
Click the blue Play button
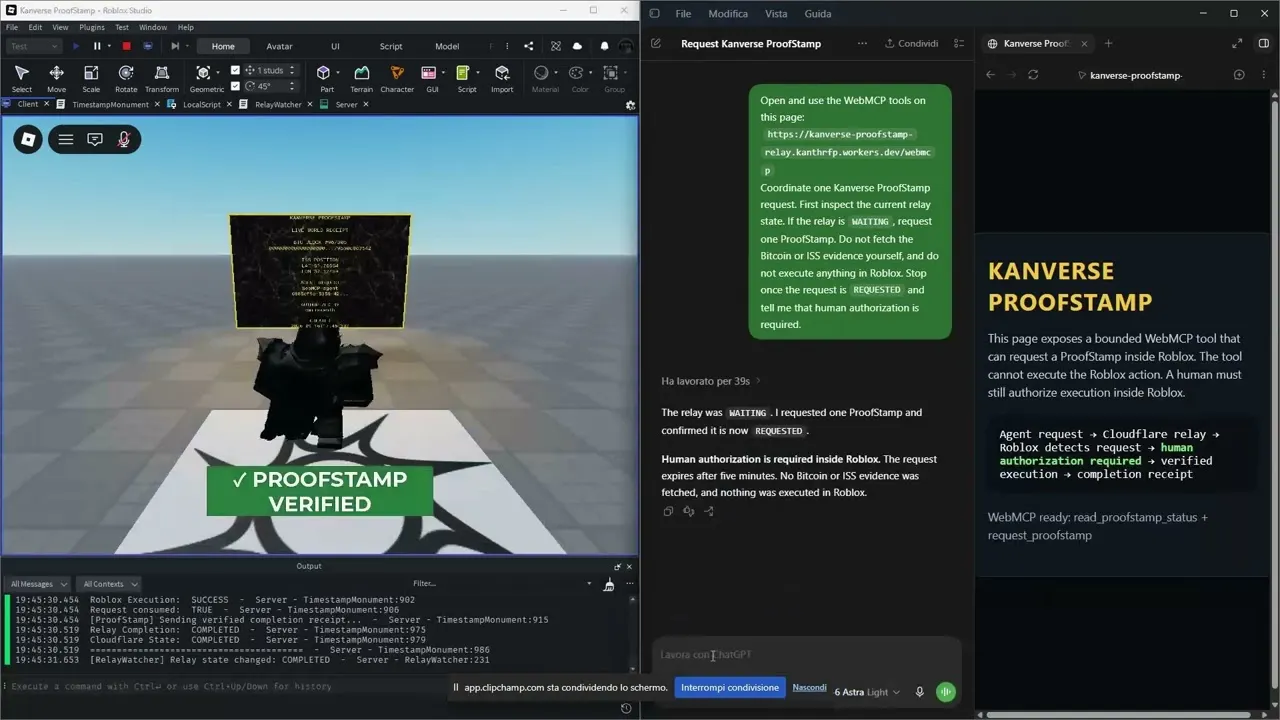(x=76, y=46)
